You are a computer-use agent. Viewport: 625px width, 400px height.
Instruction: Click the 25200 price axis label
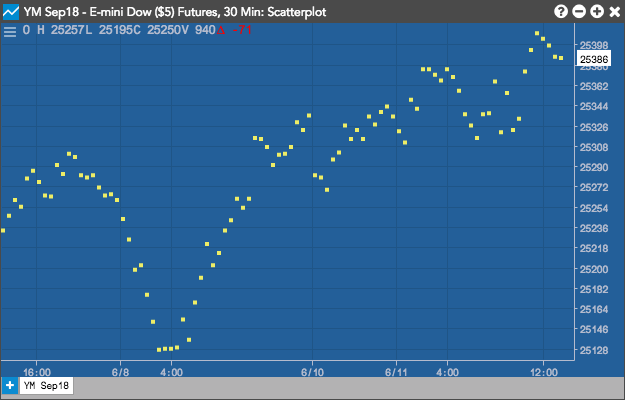click(x=594, y=269)
